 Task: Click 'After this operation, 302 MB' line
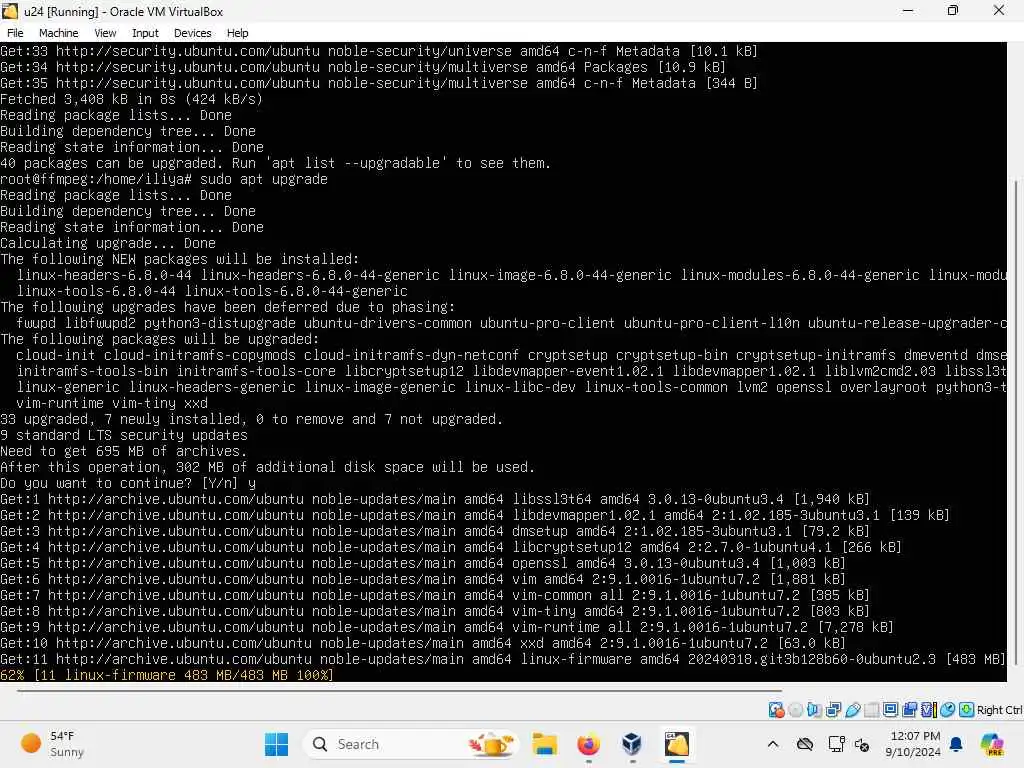click(x=268, y=467)
